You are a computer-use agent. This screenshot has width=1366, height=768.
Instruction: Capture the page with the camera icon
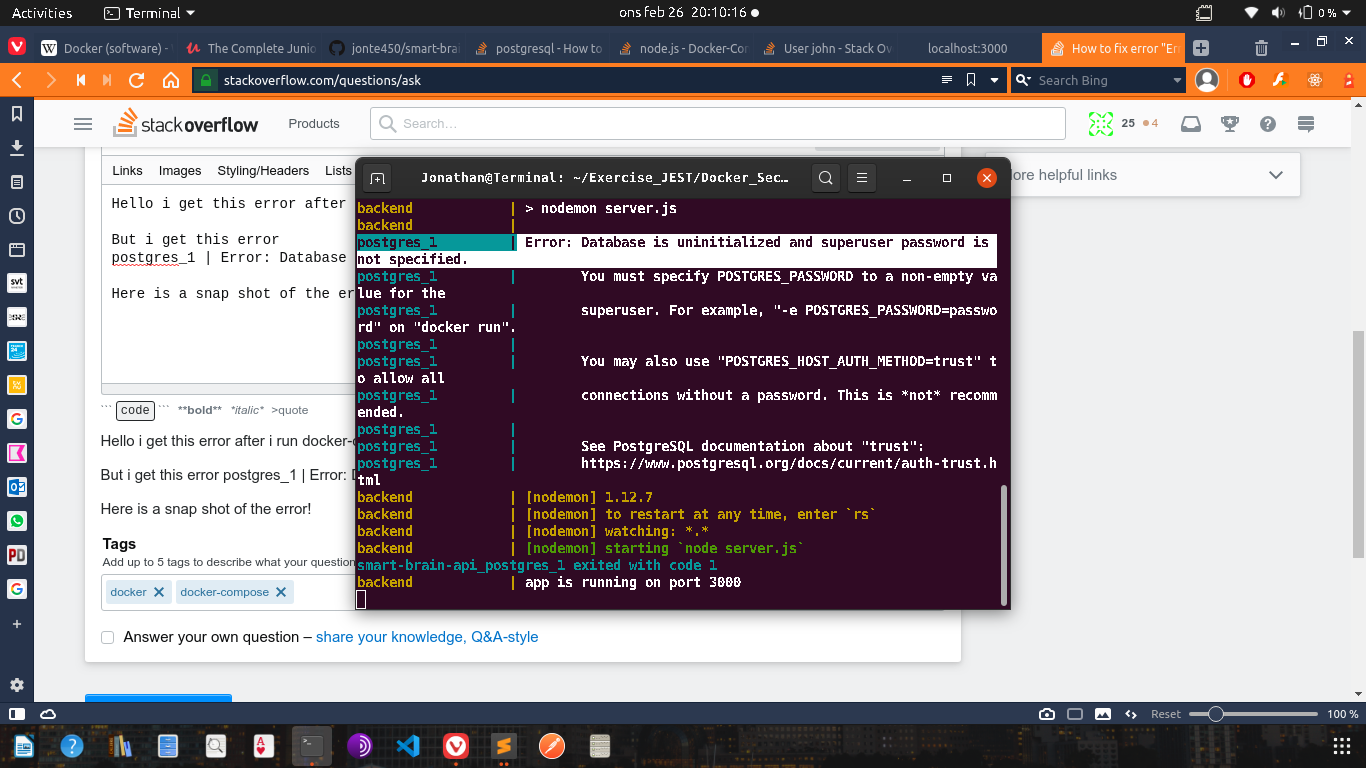(1046, 714)
